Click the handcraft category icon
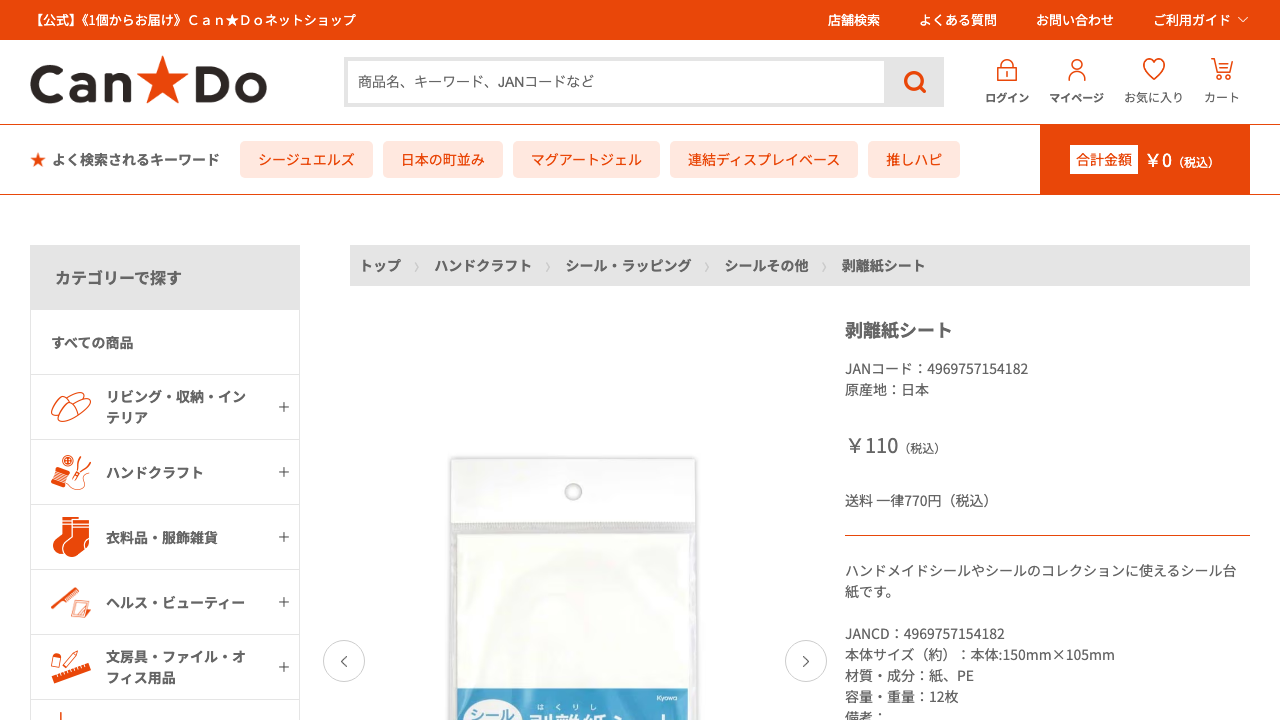The image size is (1280, 720). (71, 472)
